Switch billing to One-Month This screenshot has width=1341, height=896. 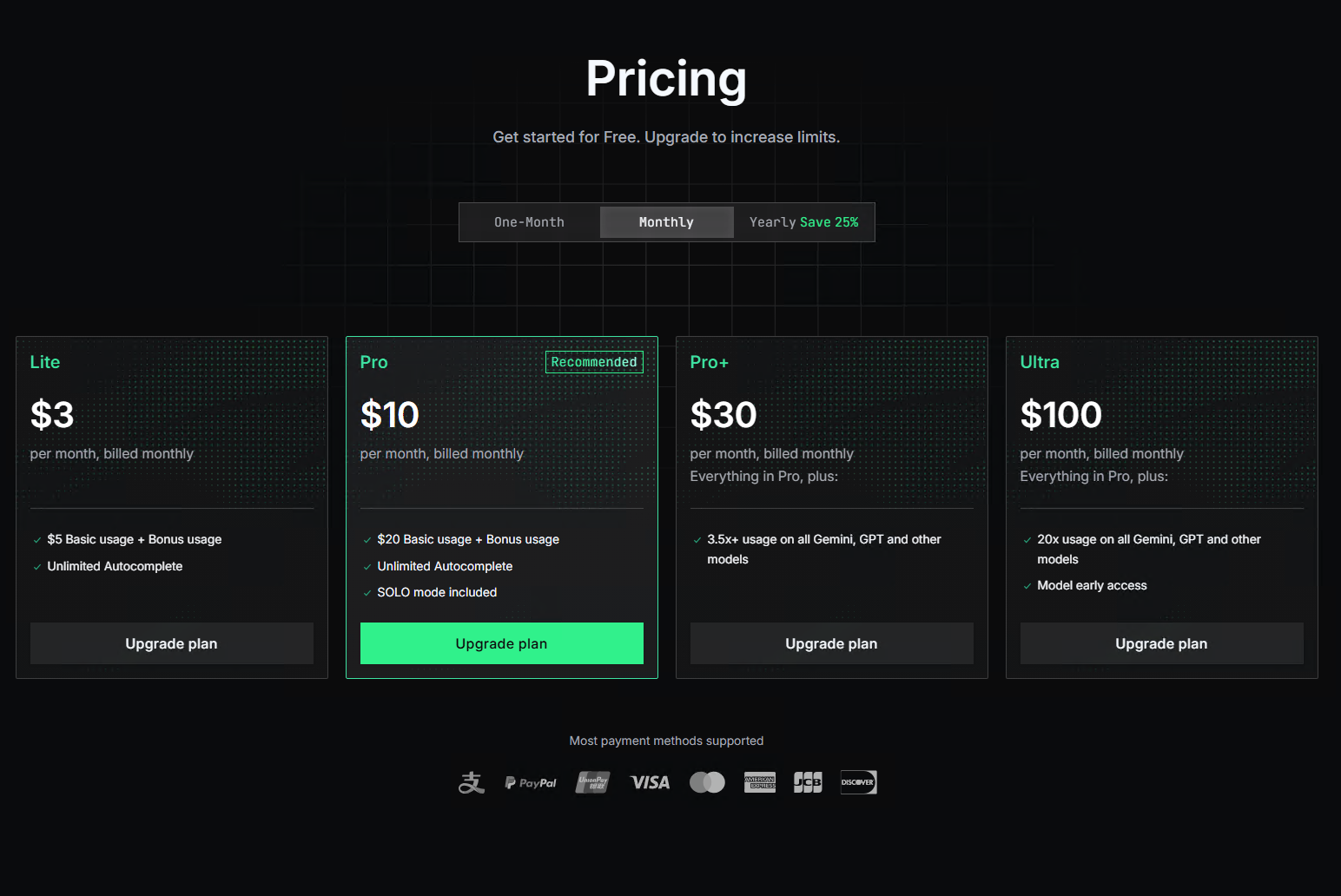pyautogui.click(x=529, y=222)
